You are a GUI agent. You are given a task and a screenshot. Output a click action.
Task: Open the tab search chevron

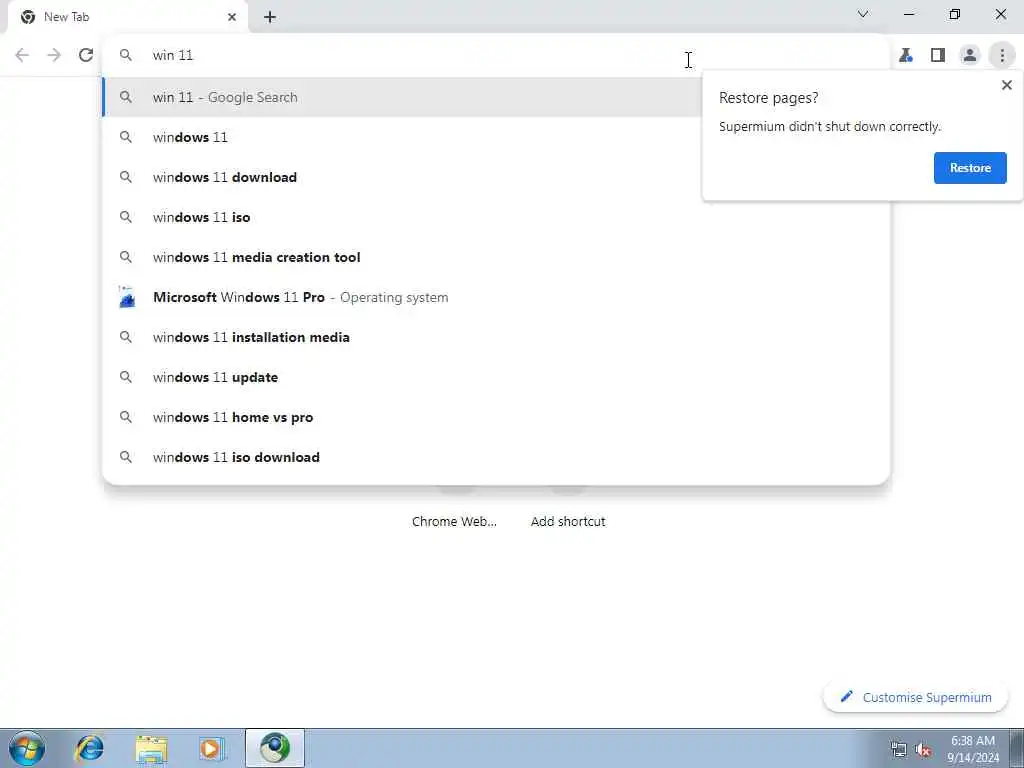pyautogui.click(x=863, y=14)
